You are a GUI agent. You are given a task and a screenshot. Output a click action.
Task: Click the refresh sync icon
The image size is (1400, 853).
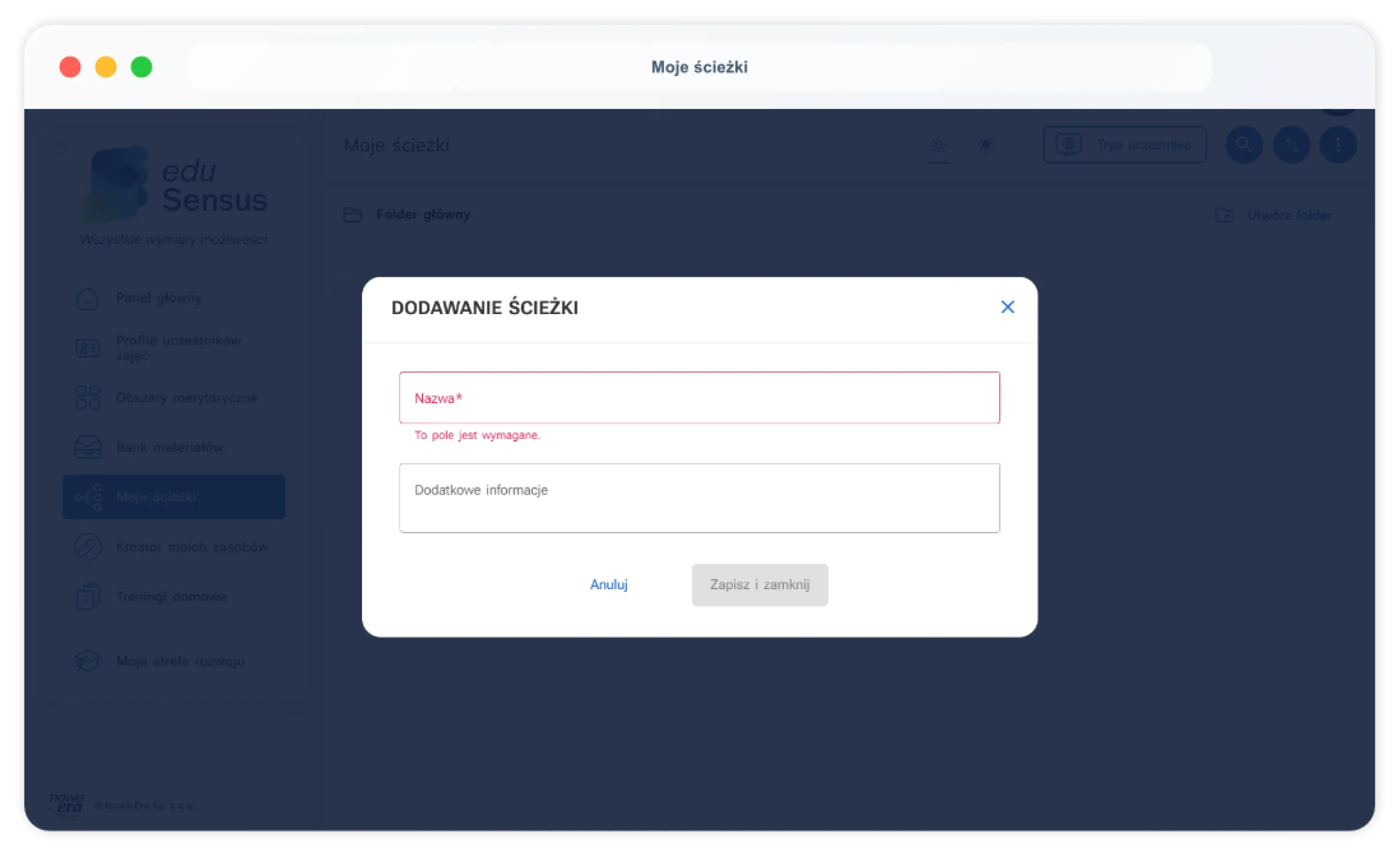pos(1291,145)
